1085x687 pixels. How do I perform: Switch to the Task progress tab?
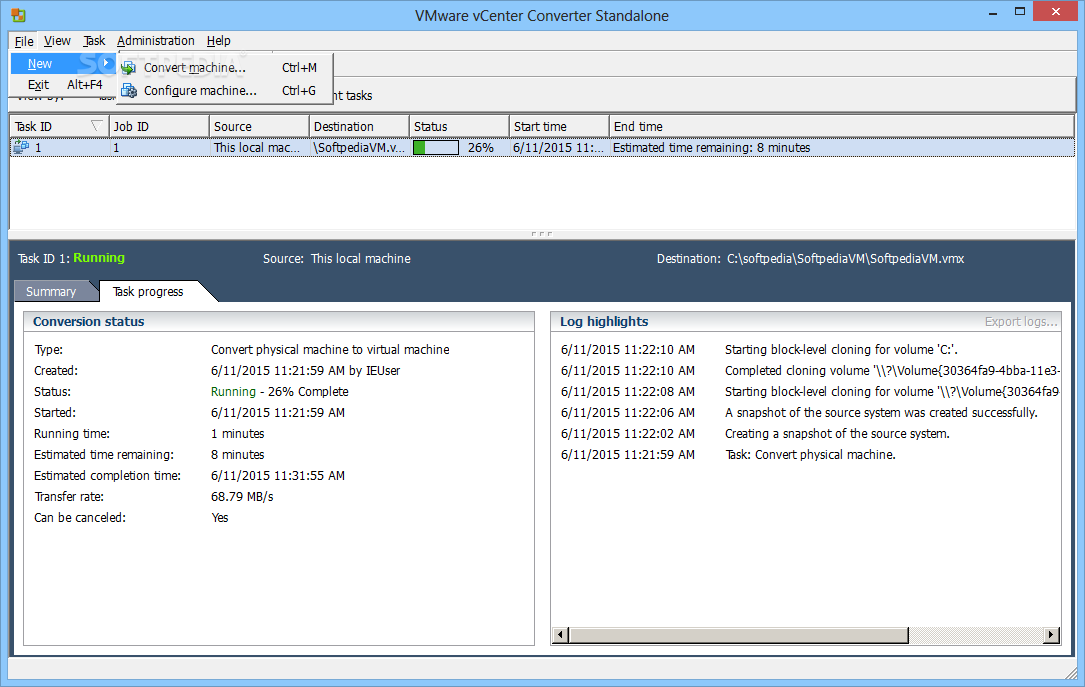[x=148, y=291]
